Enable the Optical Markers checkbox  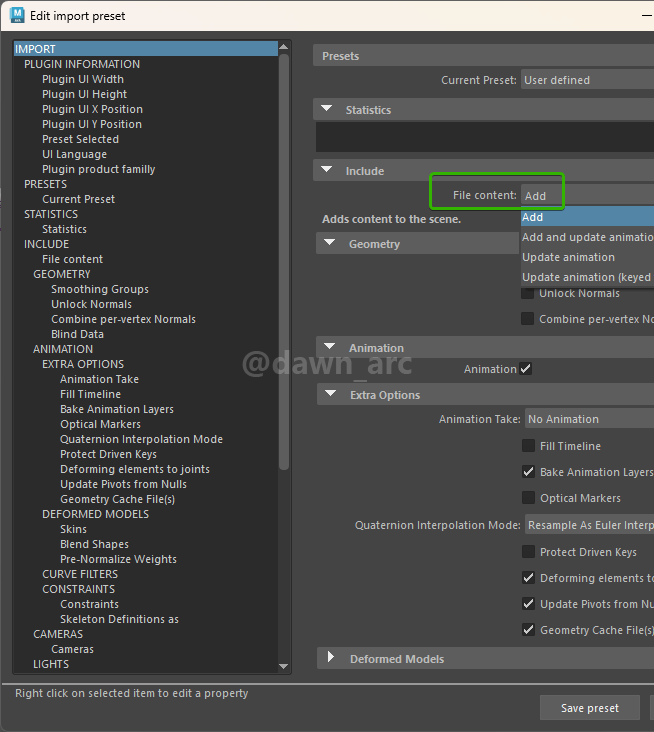(528, 498)
